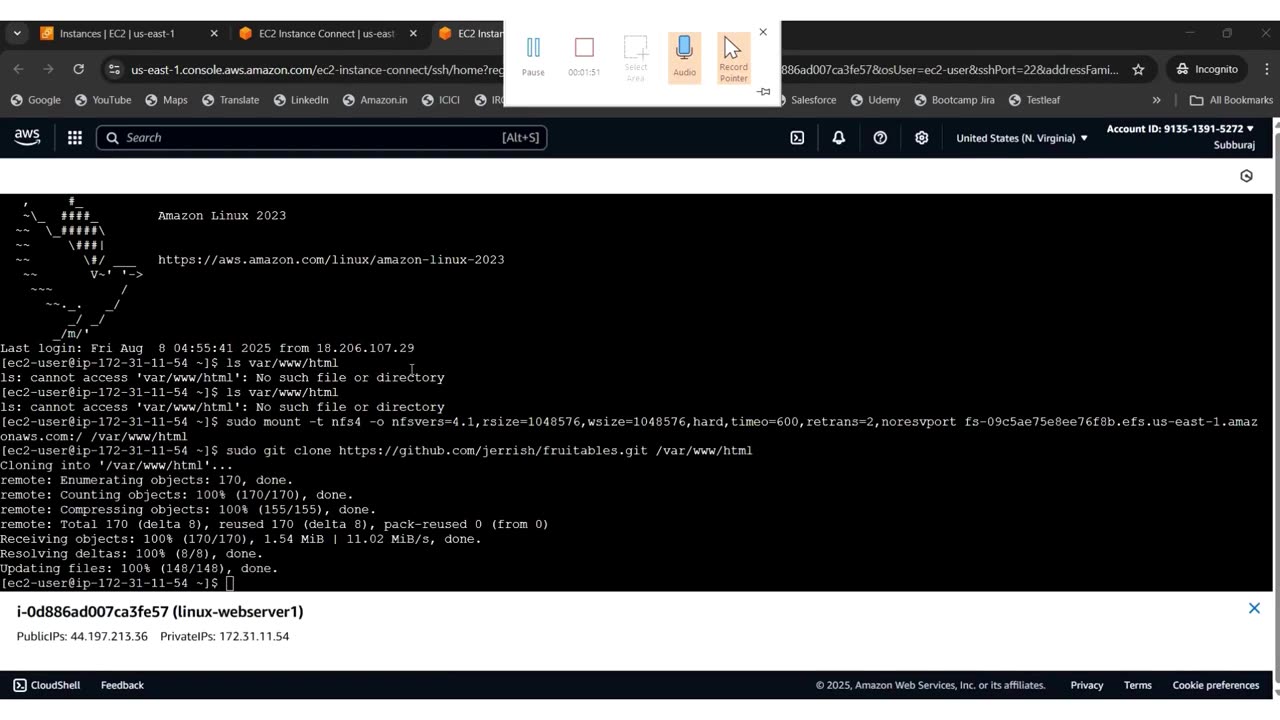1280x720 pixels.
Task: Switch to Instances | EC2 tab
Action: click(x=117, y=33)
